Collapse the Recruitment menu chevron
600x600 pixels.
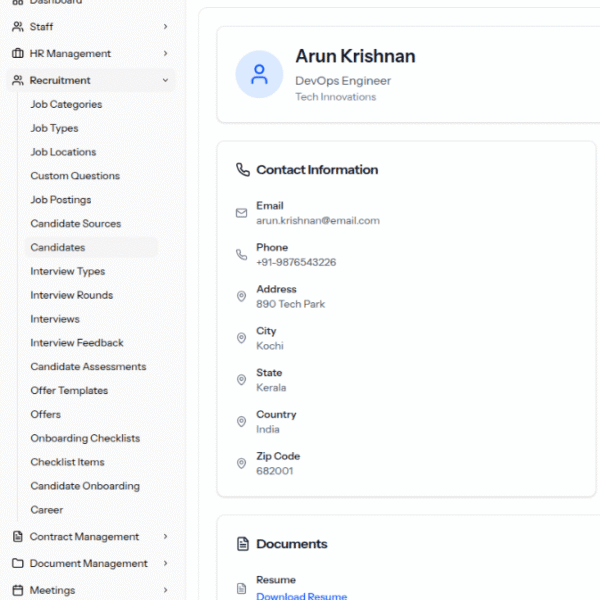[x=165, y=81]
